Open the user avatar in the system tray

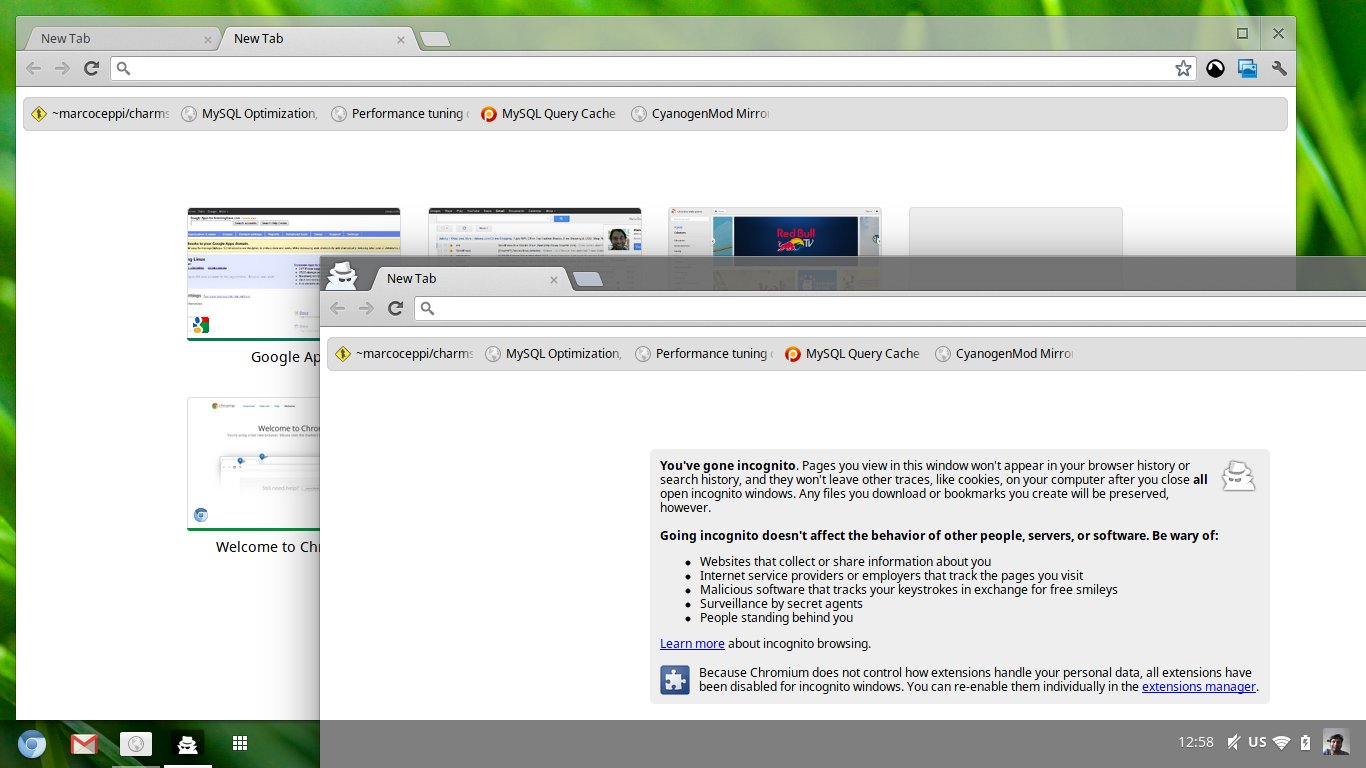click(1336, 742)
